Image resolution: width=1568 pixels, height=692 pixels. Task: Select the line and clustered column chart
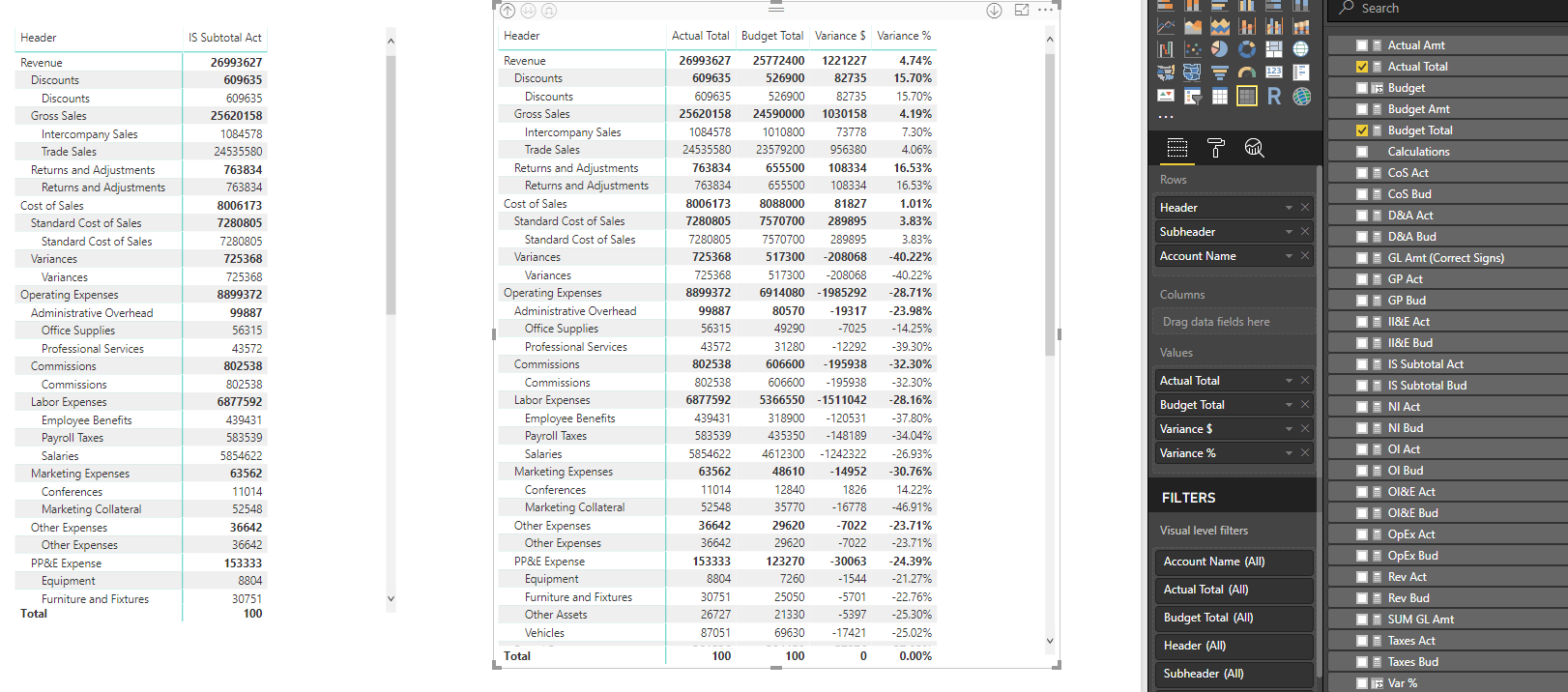tap(1274, 26)
